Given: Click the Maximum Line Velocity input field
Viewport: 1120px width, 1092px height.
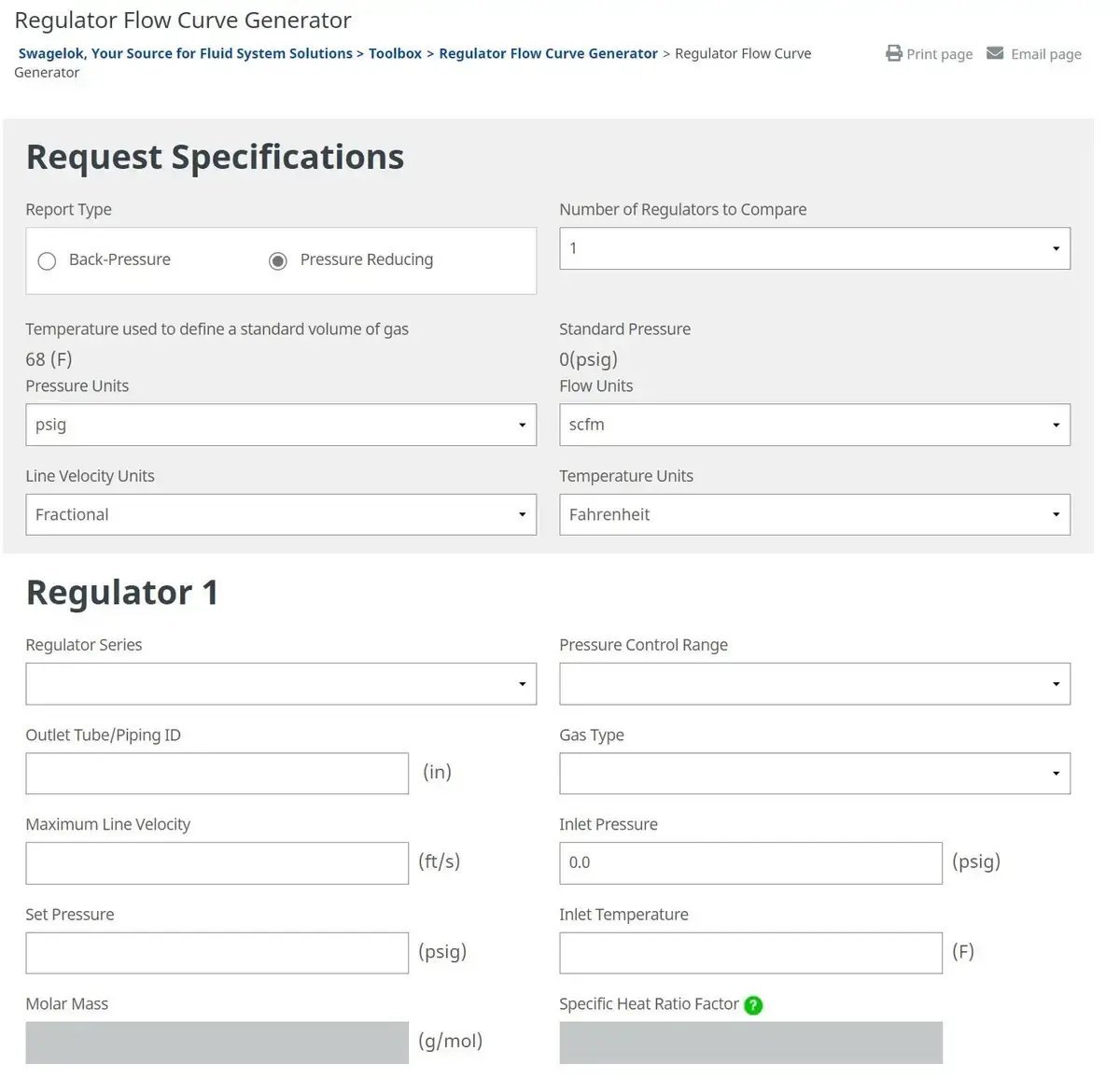Looking at the screenshot, I should point(217,862).
